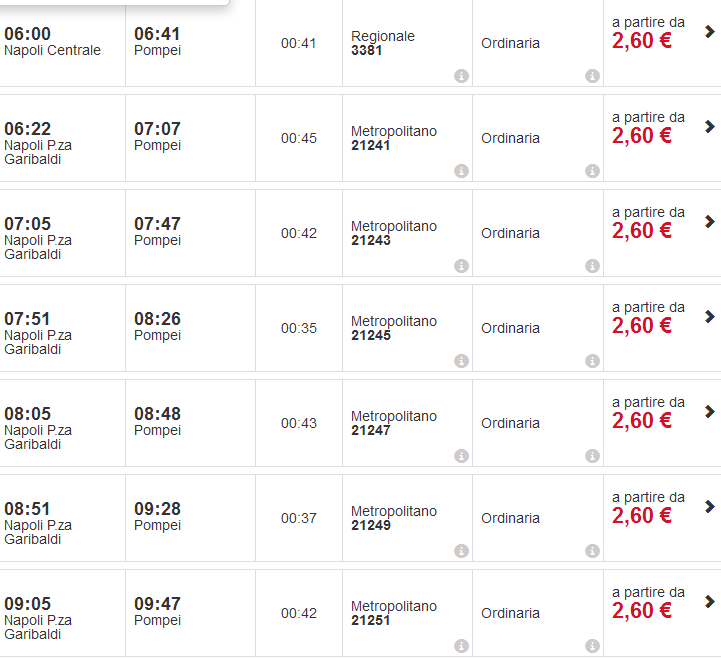Select the 2,60 € price for 06:22 train
Image resolution: width=721 pixels, height=658 pixels.
(642, 136)
